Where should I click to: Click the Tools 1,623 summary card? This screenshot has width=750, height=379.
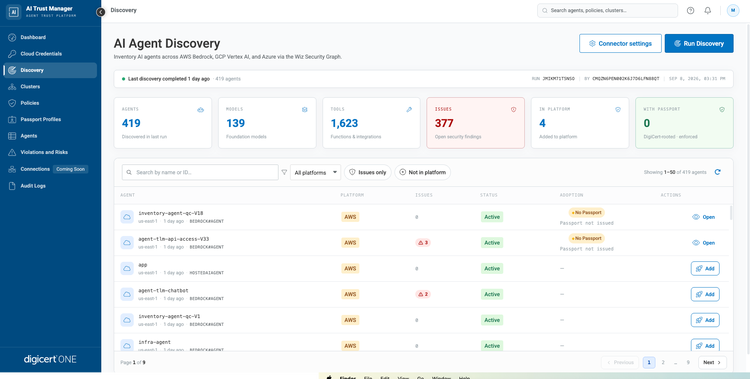371,123
